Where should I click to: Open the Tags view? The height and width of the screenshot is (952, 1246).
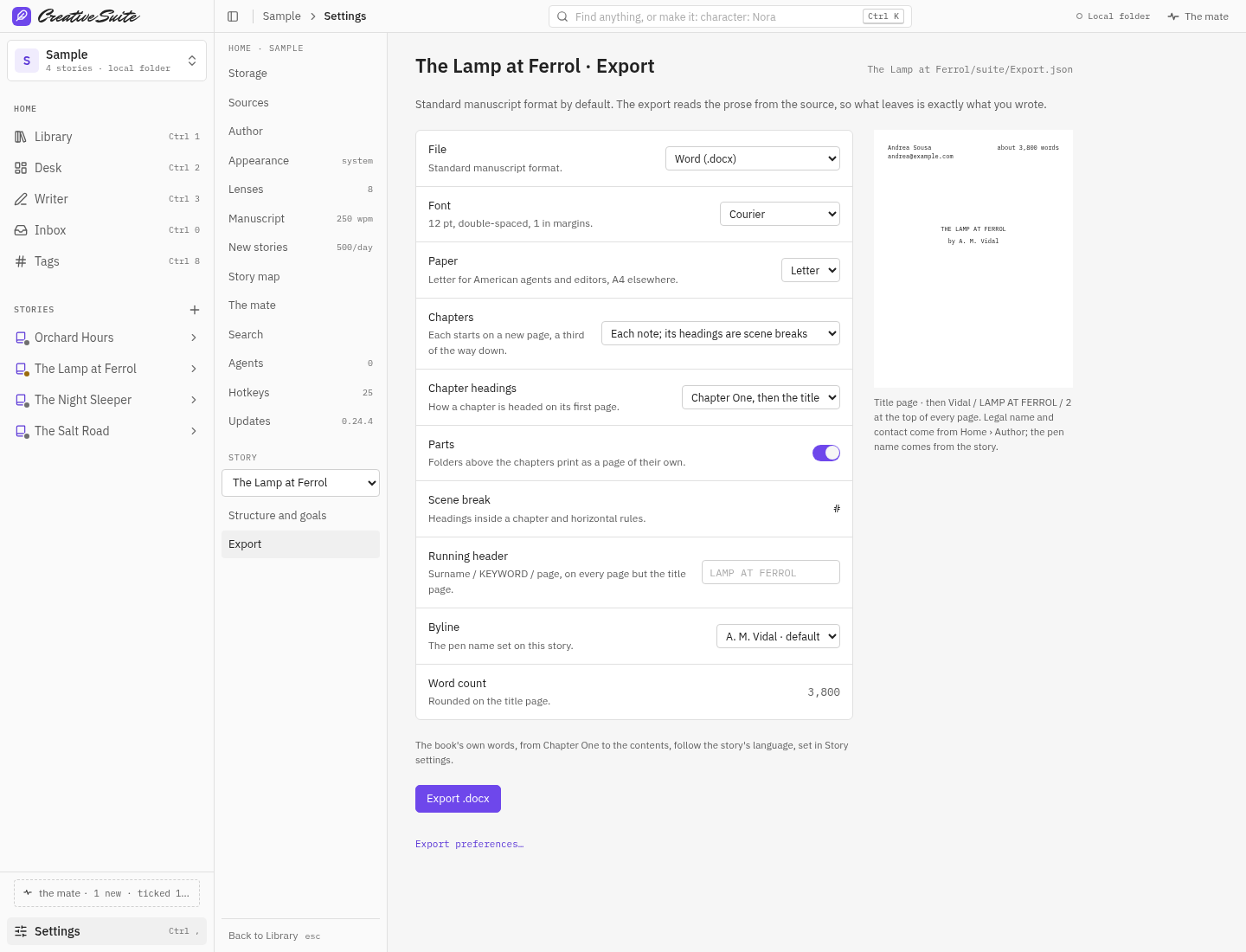[x=106, y=261]
